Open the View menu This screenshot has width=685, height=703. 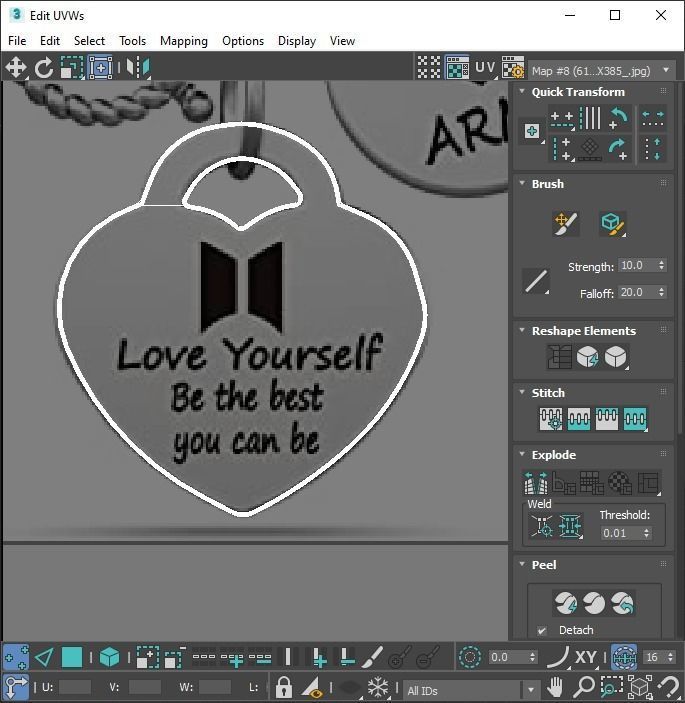click(x=342, y=41)
